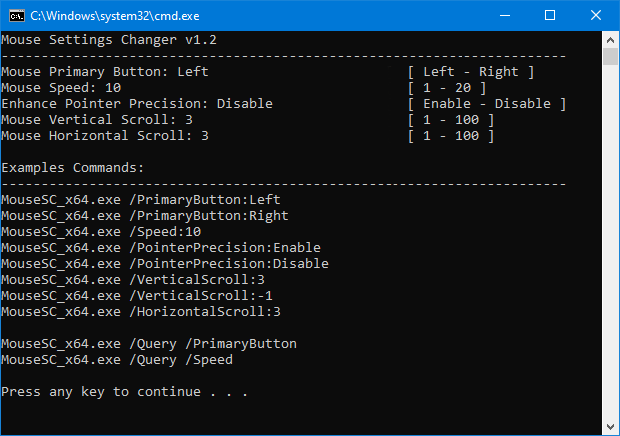620x436 pixels.
Task: Click the "[ Left - Right ]" options text
Action: (471, 72)
